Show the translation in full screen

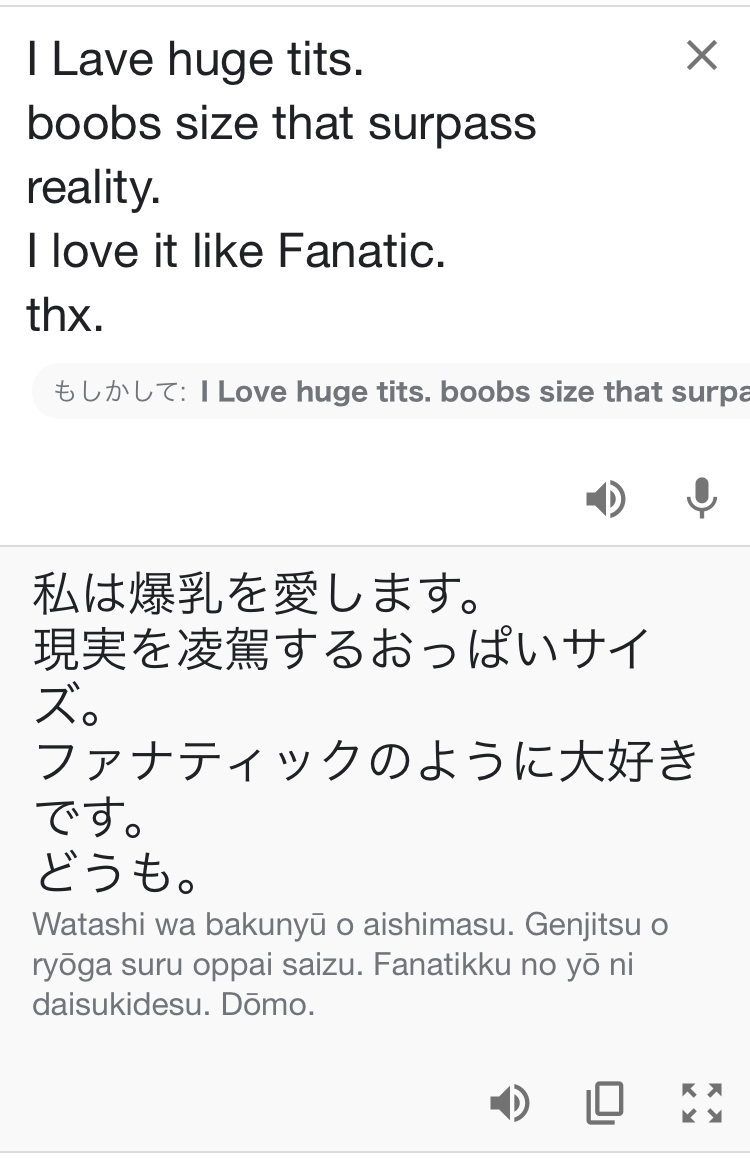(x=701, y=1103)
